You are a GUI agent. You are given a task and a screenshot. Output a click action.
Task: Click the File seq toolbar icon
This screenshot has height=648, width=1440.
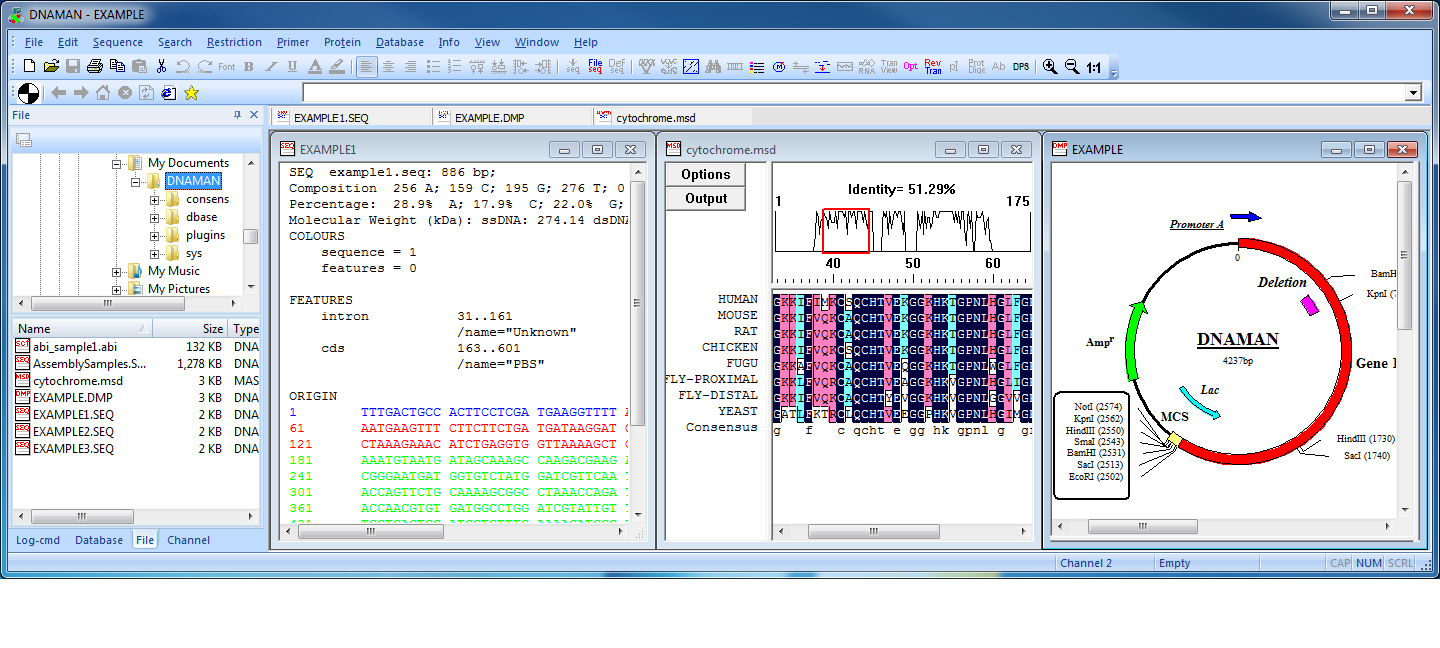pos(595,67)
